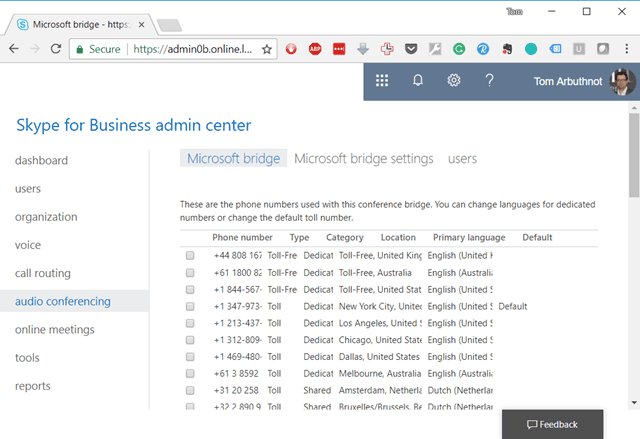Check the +1 312-809 Chicago row
This screenshot has width=640, height=439.
coord(190,340)
